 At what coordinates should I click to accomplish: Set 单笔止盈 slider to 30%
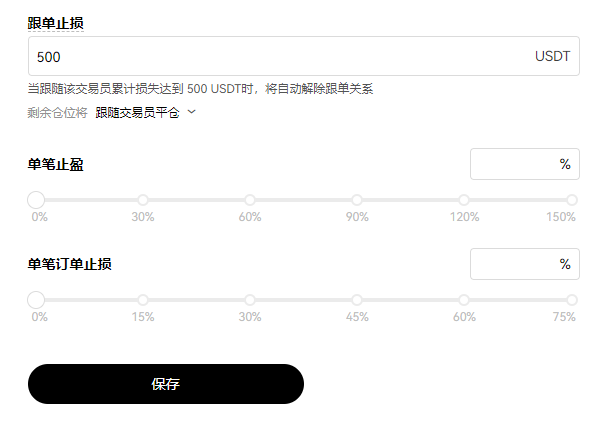pos(143,200)
